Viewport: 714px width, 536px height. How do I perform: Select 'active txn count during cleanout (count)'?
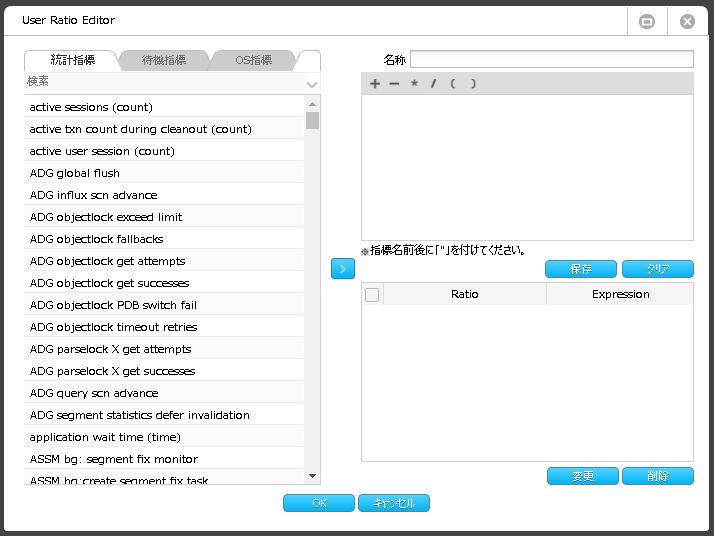(x=163, y=129)
